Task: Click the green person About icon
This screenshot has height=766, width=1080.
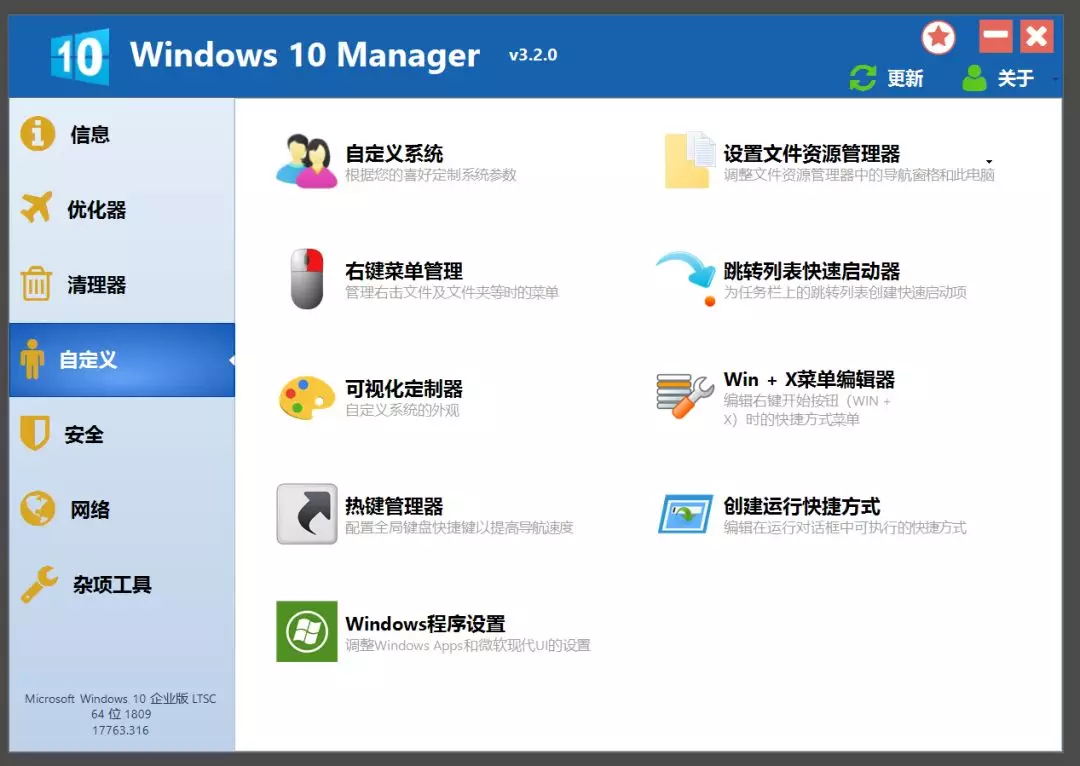Action: [x=974, y=78]
